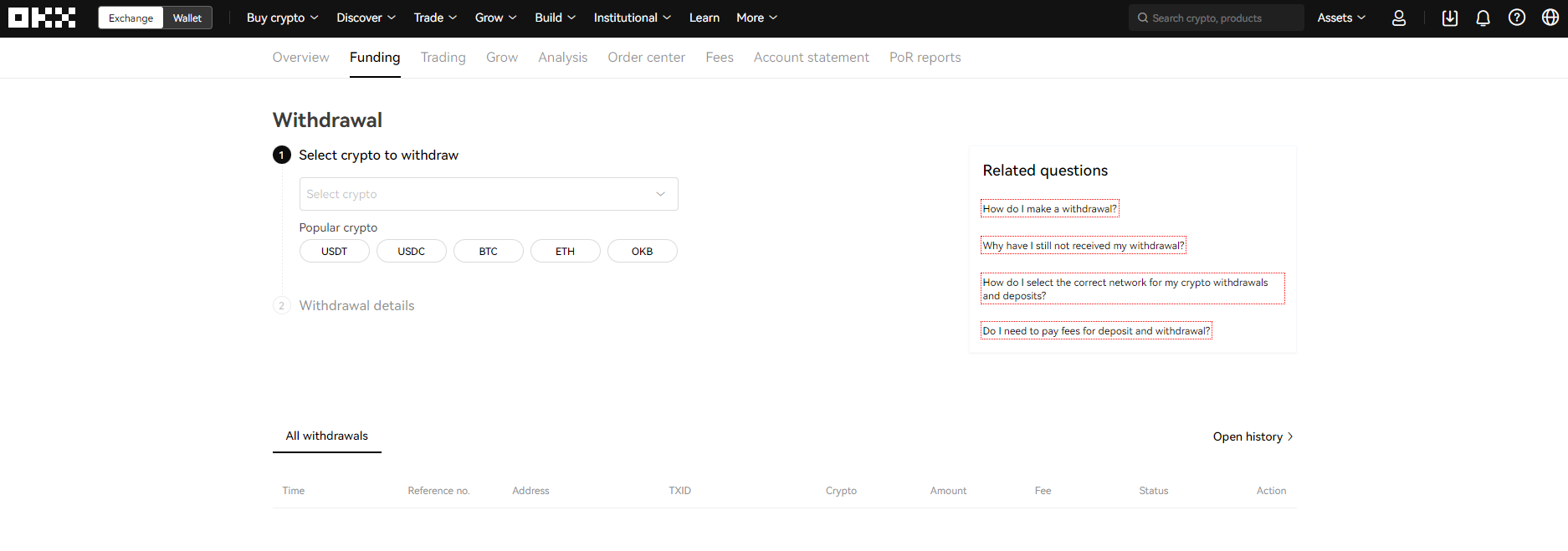Choose USDC popular crypto
Screen dimensions: 1568x551
(412, 252)
